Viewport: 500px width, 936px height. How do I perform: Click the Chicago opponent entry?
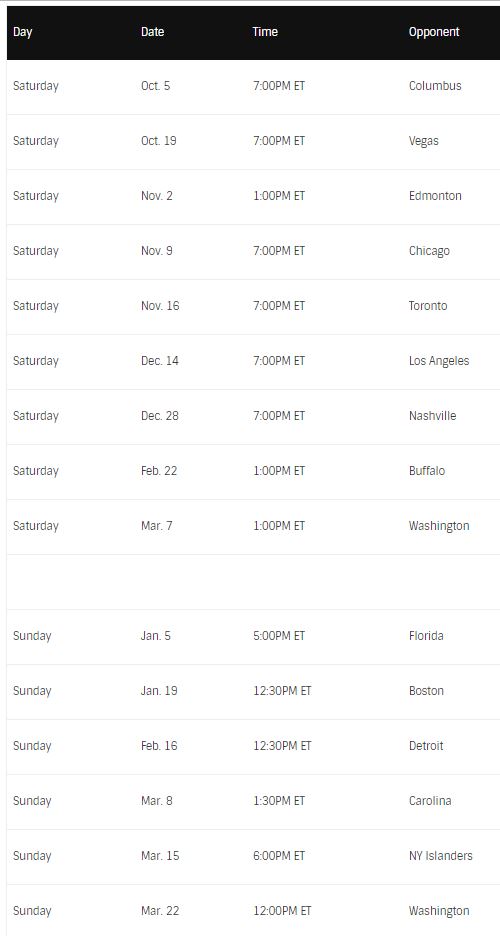[429, 251]
